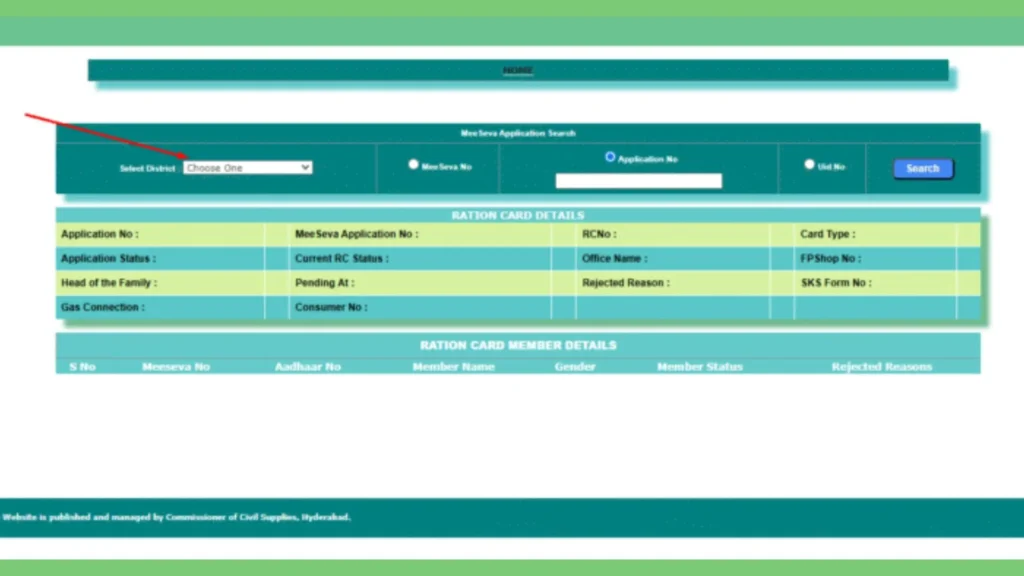Screen dimensions: 1024x576
Task: Click the MeeSeva Application Search title
Action: [x=518, y=133]
